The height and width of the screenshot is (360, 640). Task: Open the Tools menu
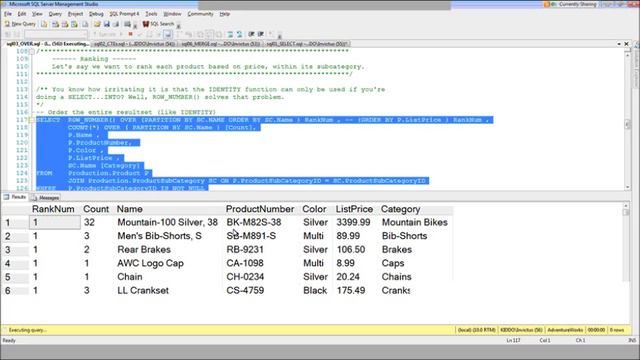tap(151, 14)
